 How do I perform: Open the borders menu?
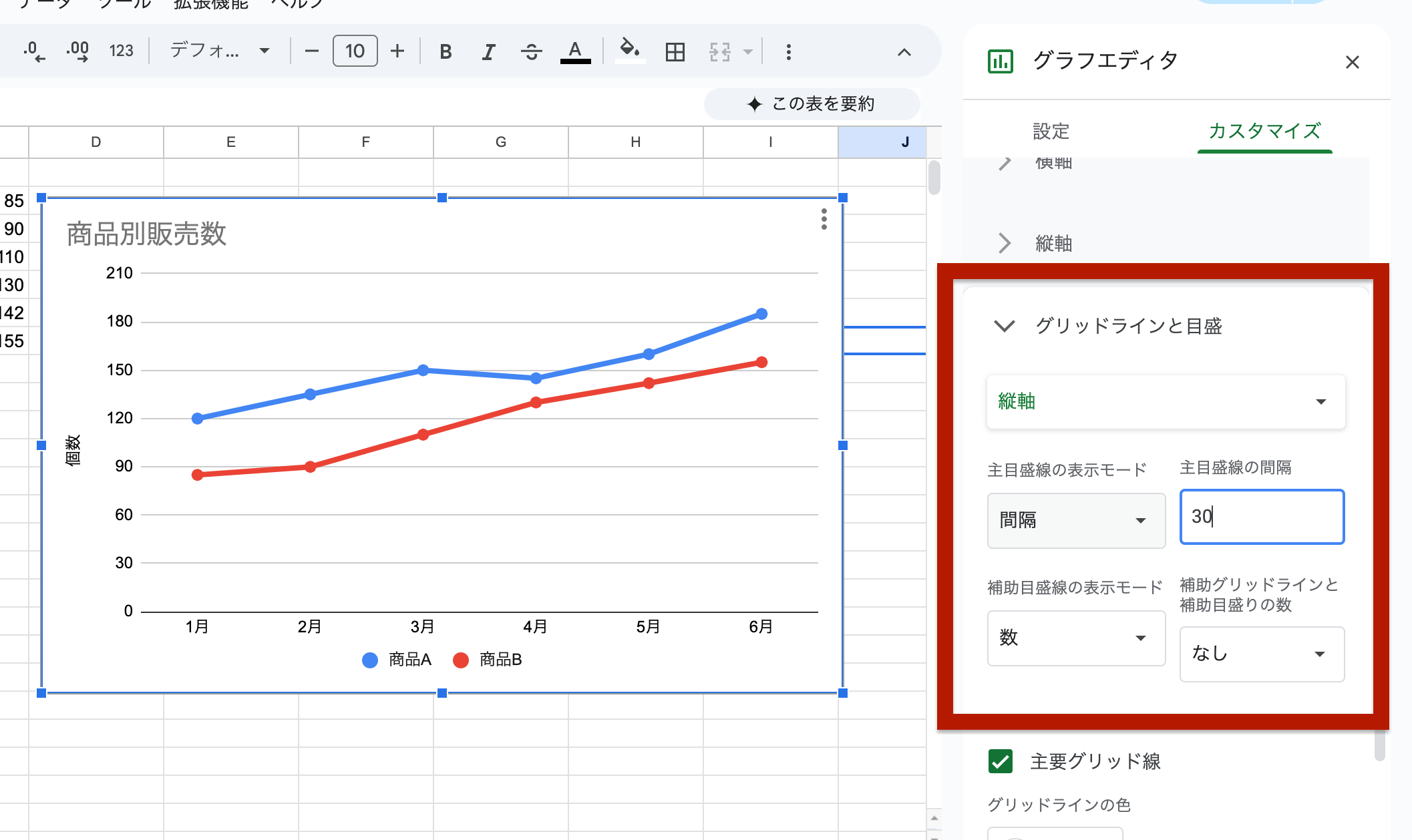pos(675,51)
